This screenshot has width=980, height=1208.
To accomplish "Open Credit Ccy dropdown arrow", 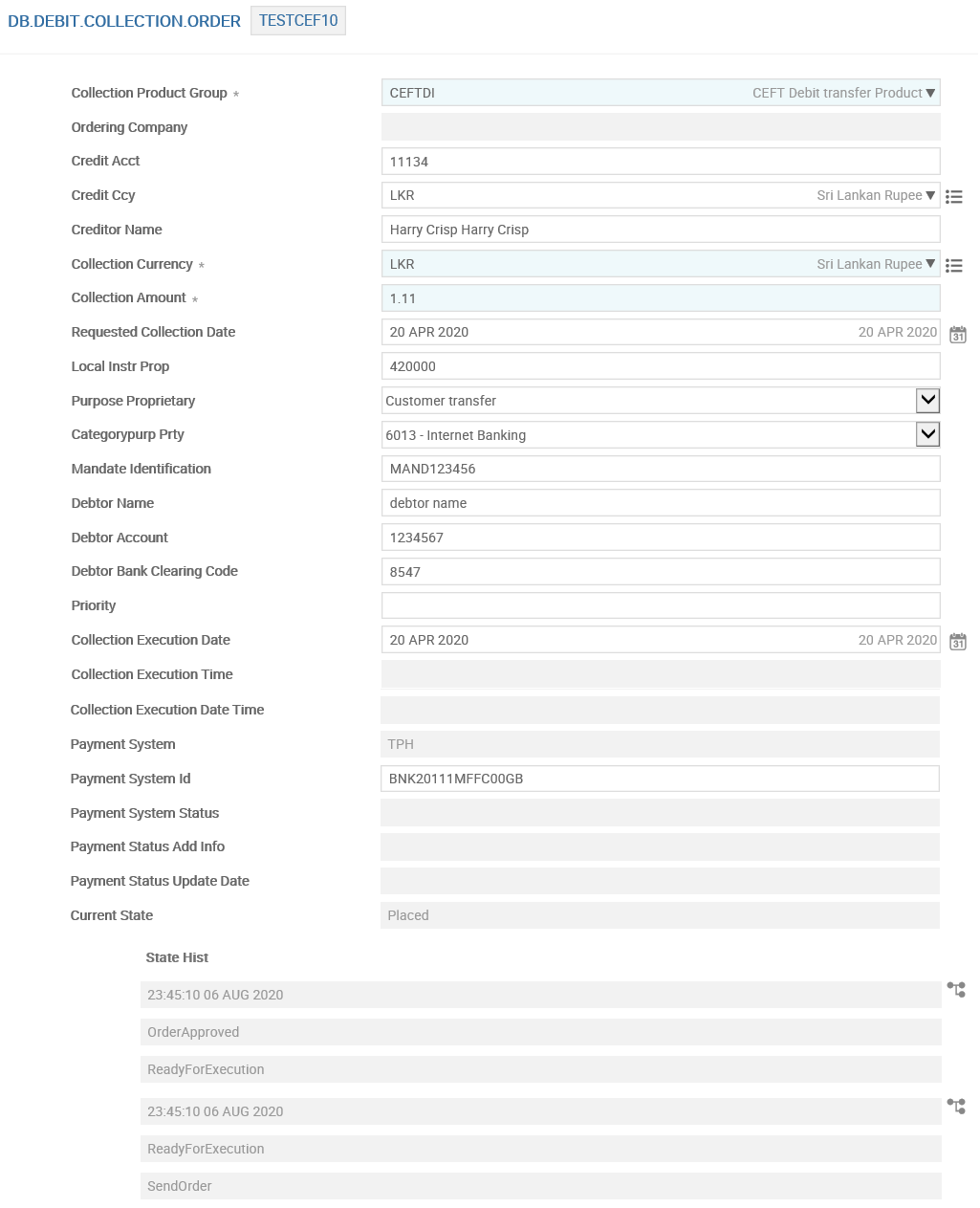I will point(930,195).
